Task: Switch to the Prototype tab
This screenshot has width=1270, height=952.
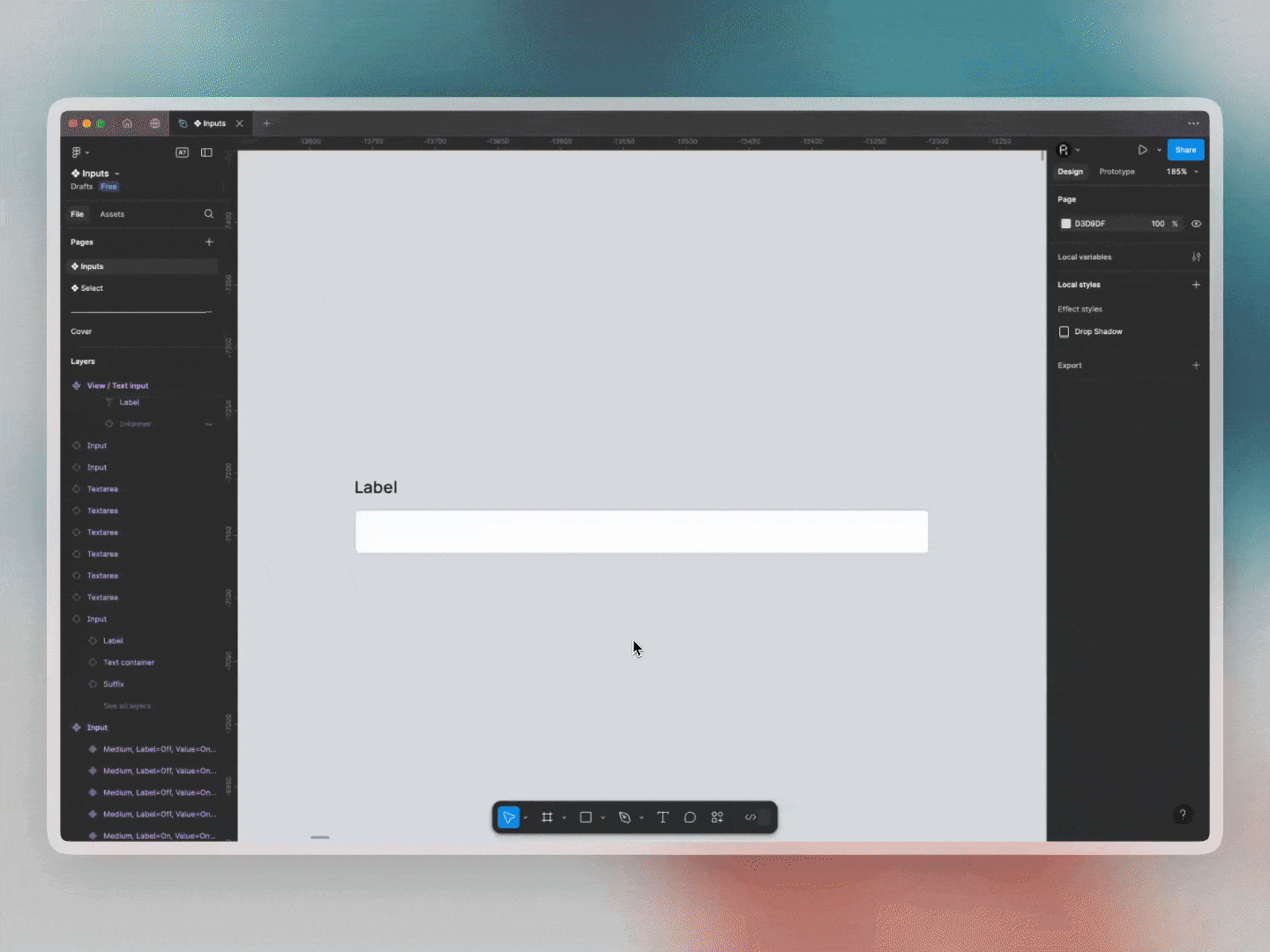Action: pyautogui.click(x=1117, y=171)
